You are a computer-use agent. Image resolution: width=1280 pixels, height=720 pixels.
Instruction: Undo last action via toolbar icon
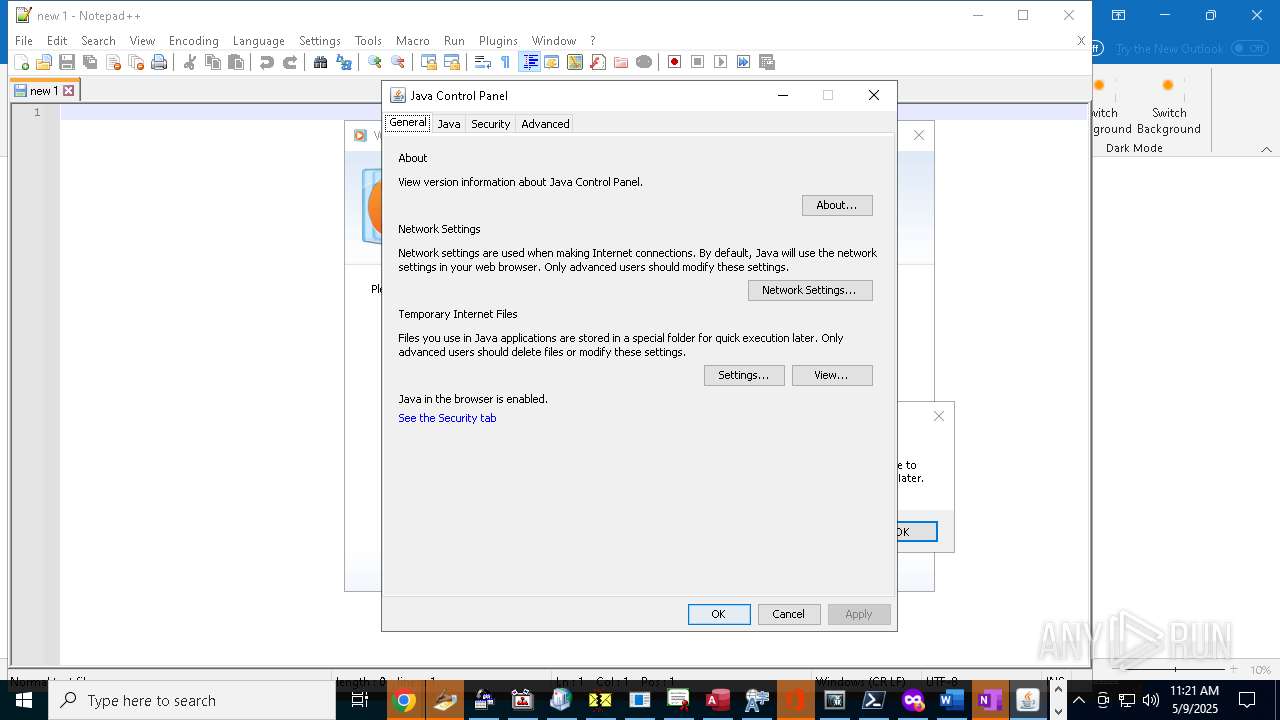pos(266,62)
